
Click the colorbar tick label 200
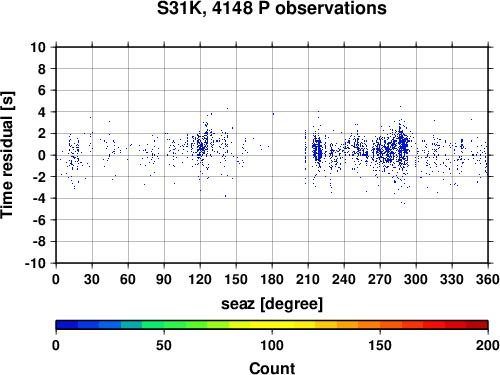[488, 345]
